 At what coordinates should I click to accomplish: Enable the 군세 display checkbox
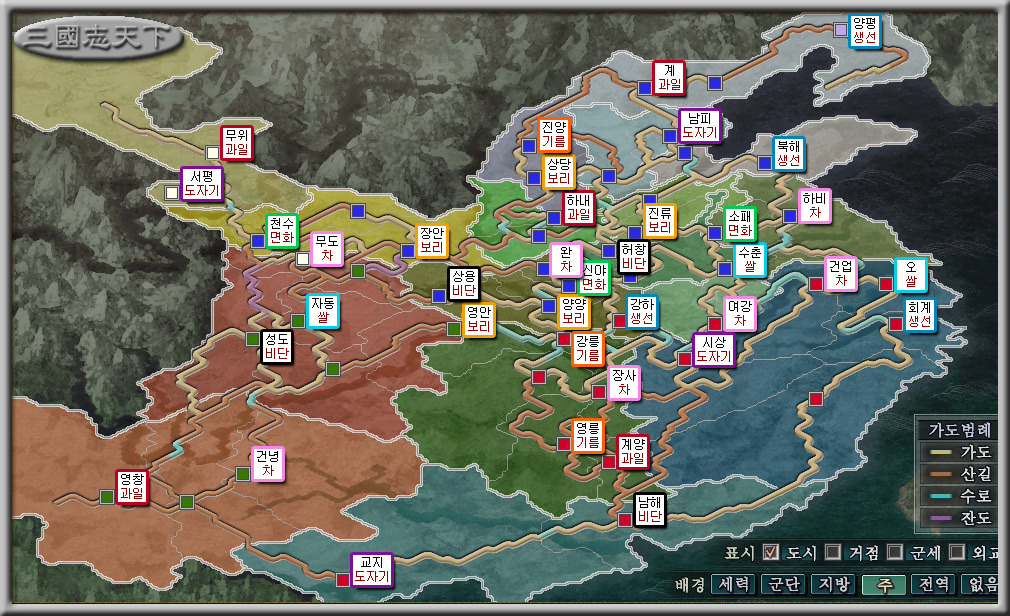click(x=895, y=552)
